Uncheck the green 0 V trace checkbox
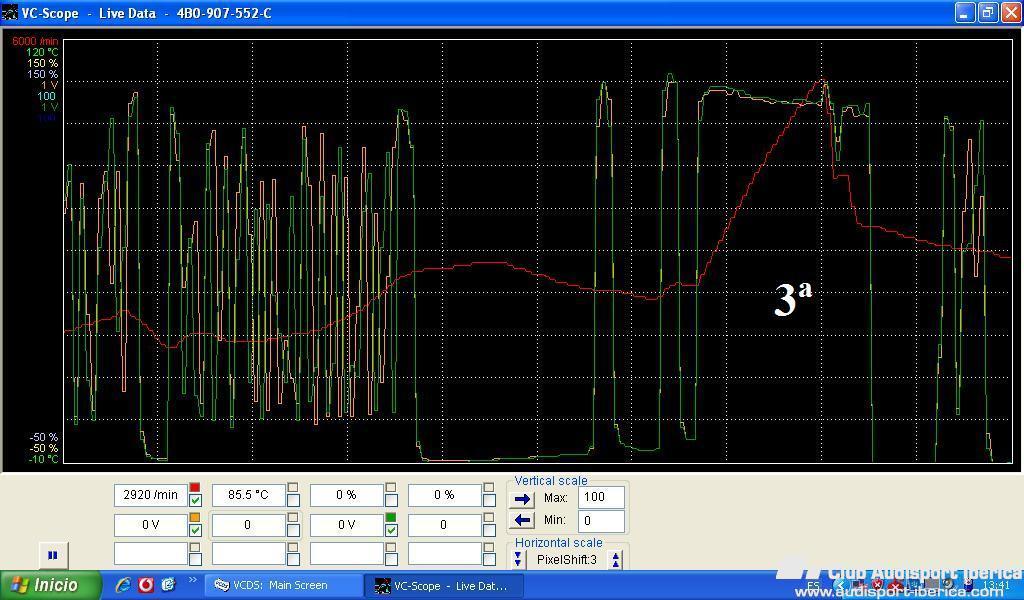Image resolution: width=1024 pixels, height=600 pixels. coord(391,531)
